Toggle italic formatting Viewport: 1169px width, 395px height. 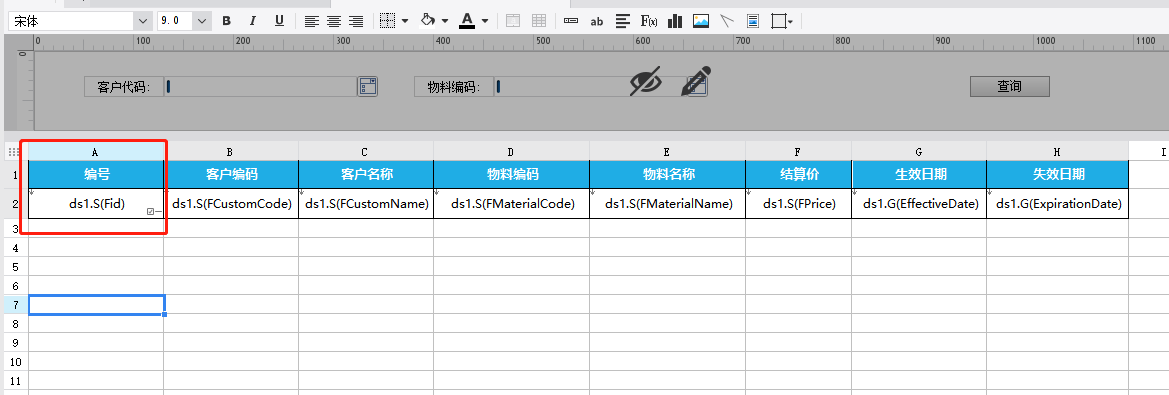coord(253,21)
